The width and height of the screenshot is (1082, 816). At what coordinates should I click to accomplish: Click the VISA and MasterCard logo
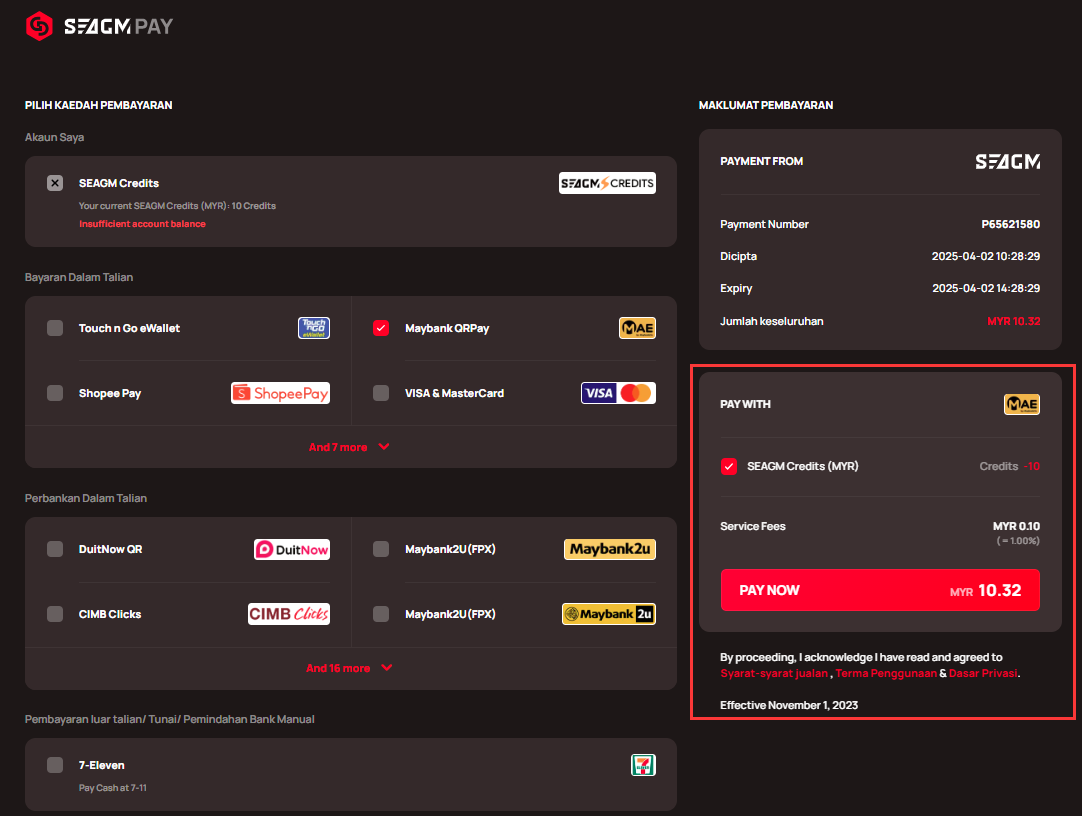point(618,392)
